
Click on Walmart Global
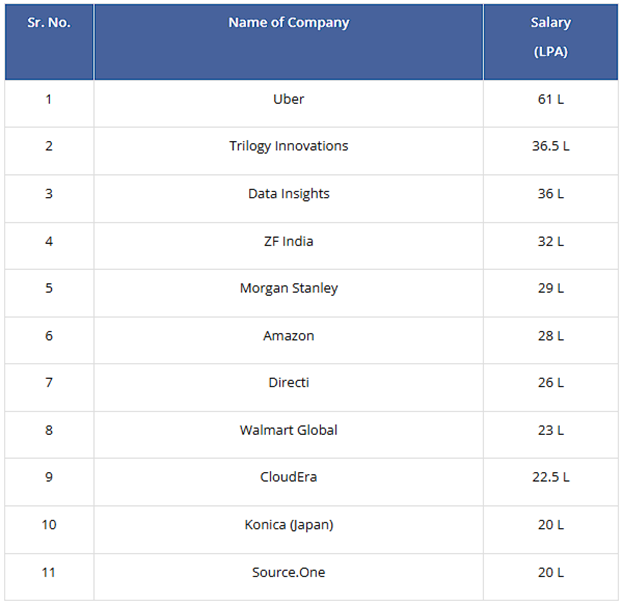point(288,430)
